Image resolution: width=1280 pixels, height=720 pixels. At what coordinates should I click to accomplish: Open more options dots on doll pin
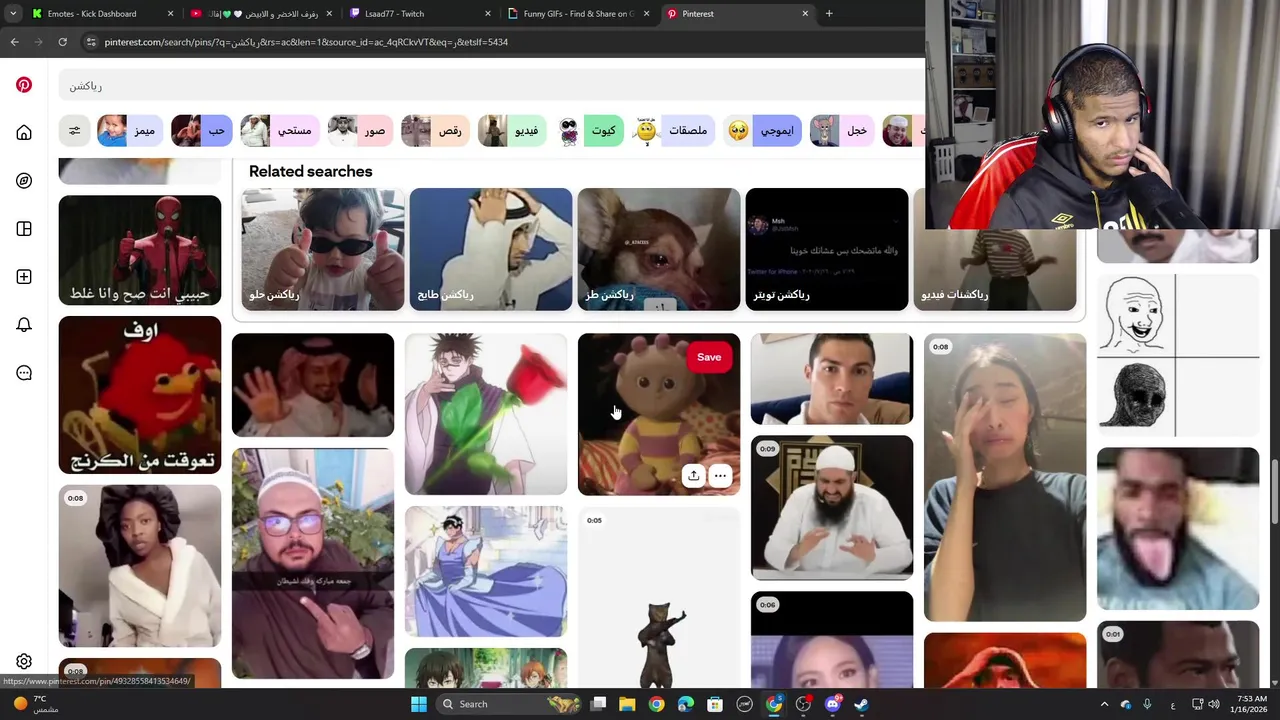click(720, 476)
